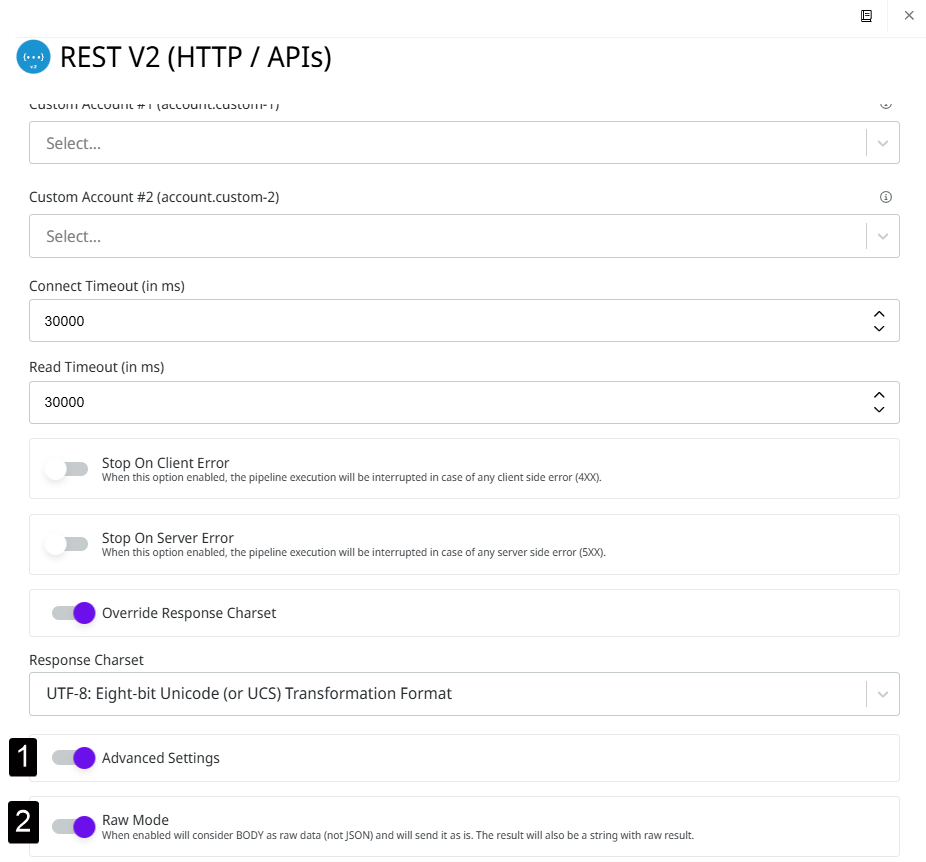The image size is (926, 862).
Task: Open the Response Charset dropdown
Action: 450,694
